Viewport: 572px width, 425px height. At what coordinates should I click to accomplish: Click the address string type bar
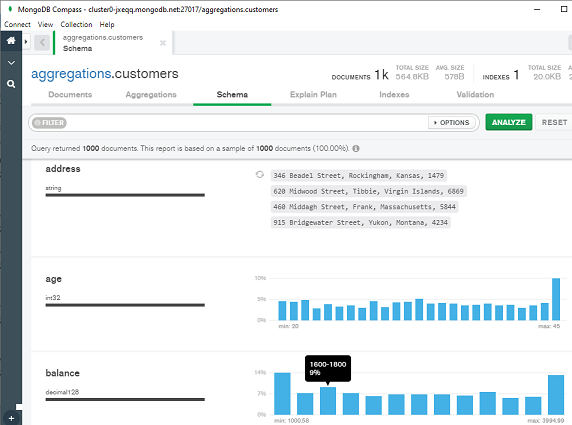[125, 195]
